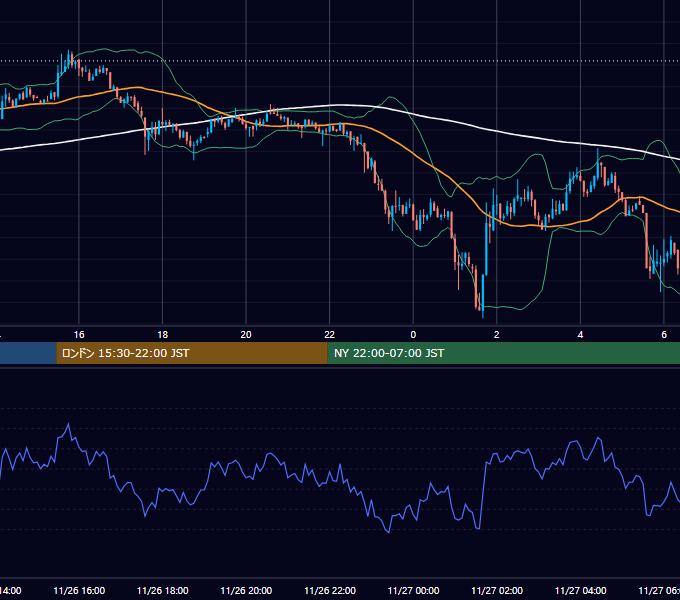Click the 11/26 22:00 label on lower axis
This screenshot has height=600, width=680.
330,590
